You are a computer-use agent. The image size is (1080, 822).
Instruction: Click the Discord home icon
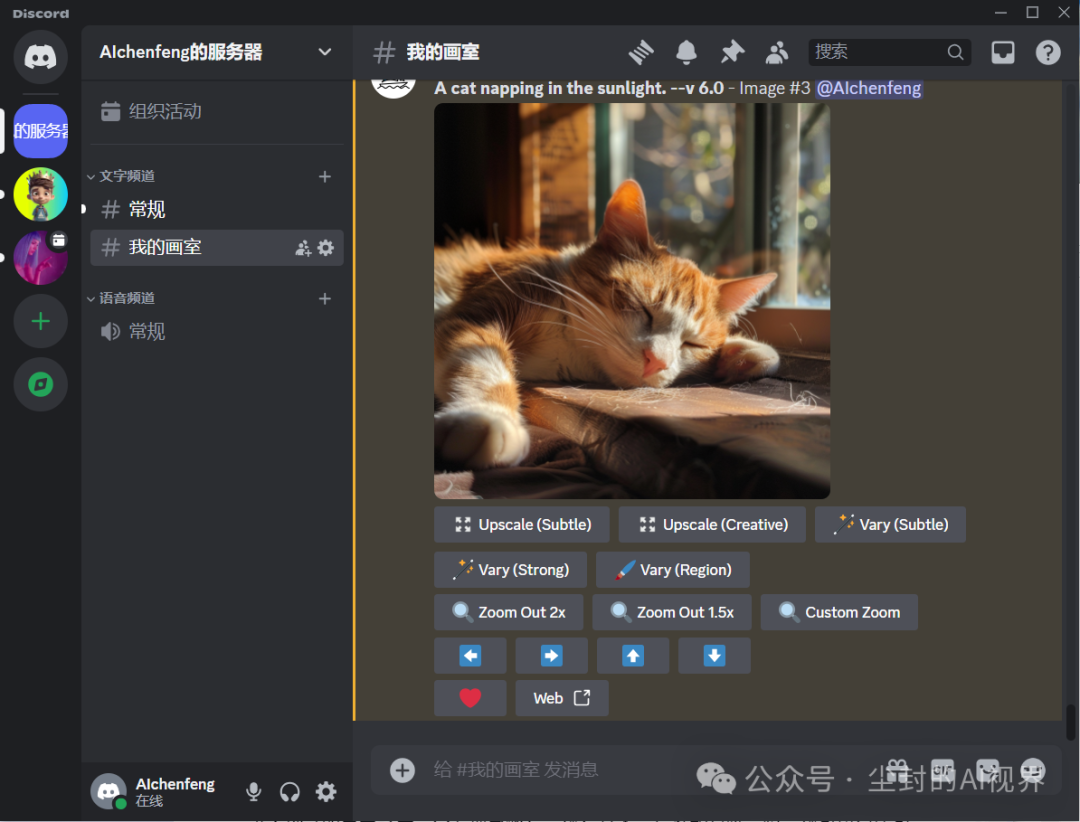coord(40,56)
